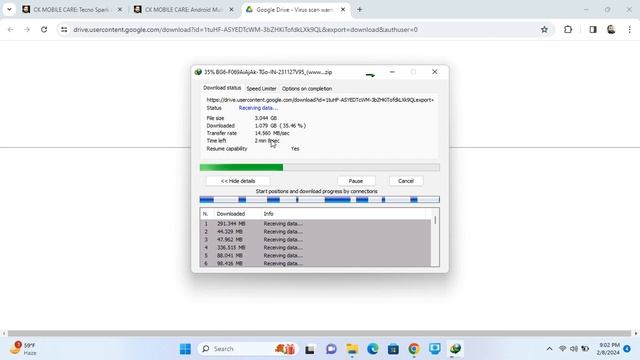Switch to the Tecno Spark browser tab

[71, 9]
